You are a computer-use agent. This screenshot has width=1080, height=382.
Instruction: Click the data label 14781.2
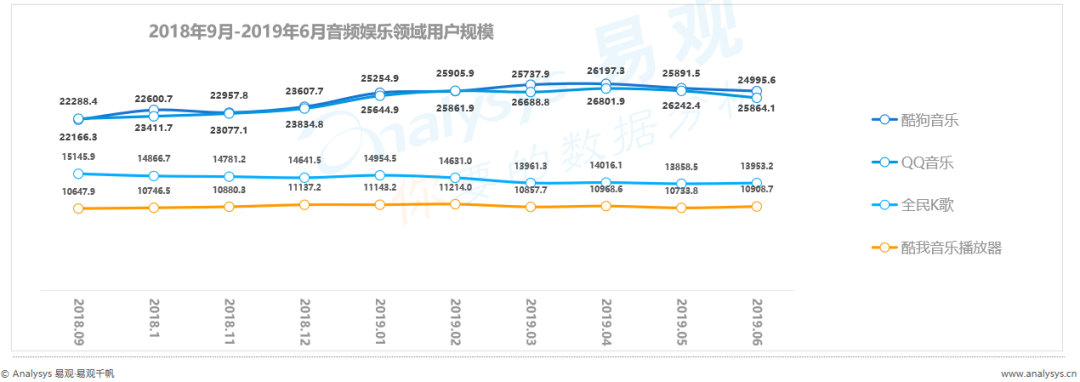tap(229, 160)
